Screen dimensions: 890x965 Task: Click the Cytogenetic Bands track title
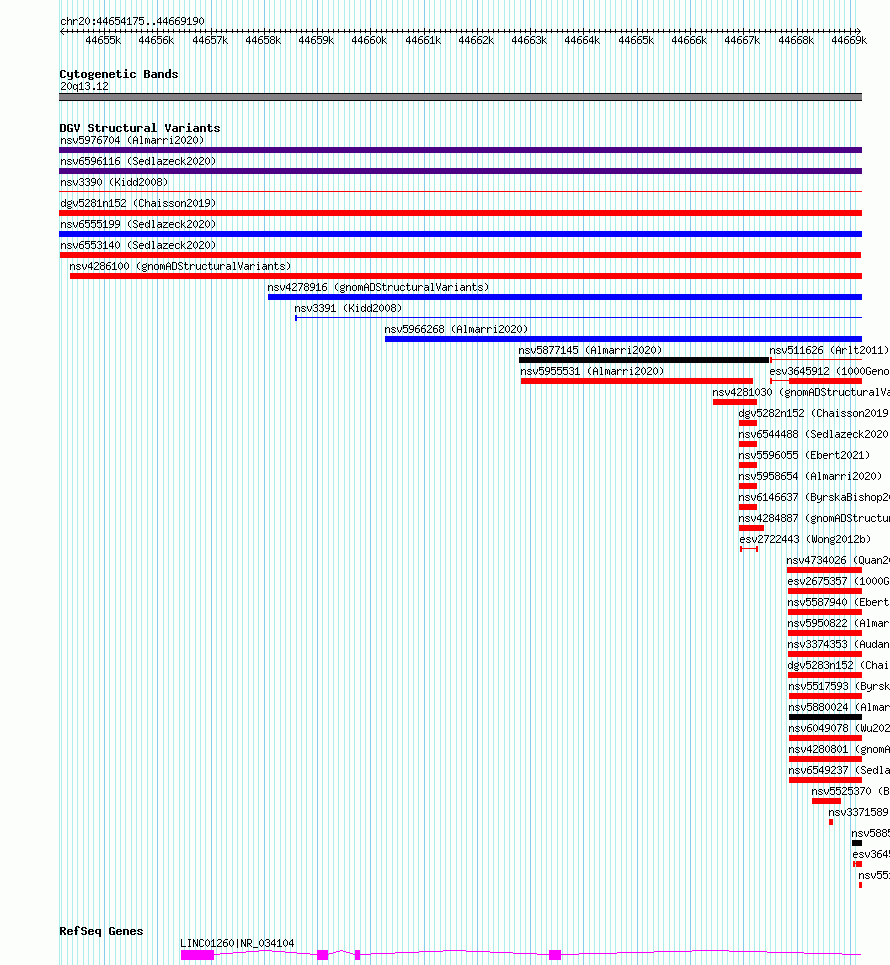point(119,74)
